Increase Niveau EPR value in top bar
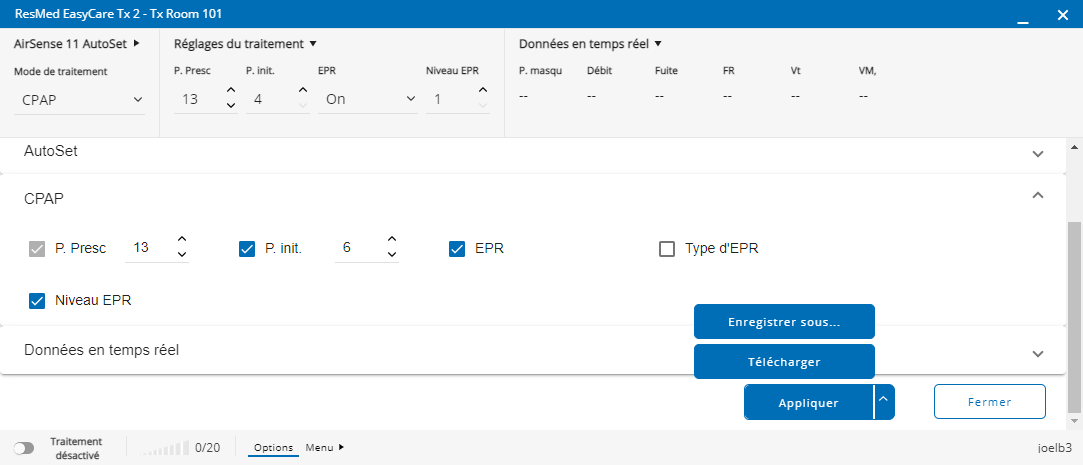The height and width of the screenshot is (465, 1083). click(x=483, y=91)
